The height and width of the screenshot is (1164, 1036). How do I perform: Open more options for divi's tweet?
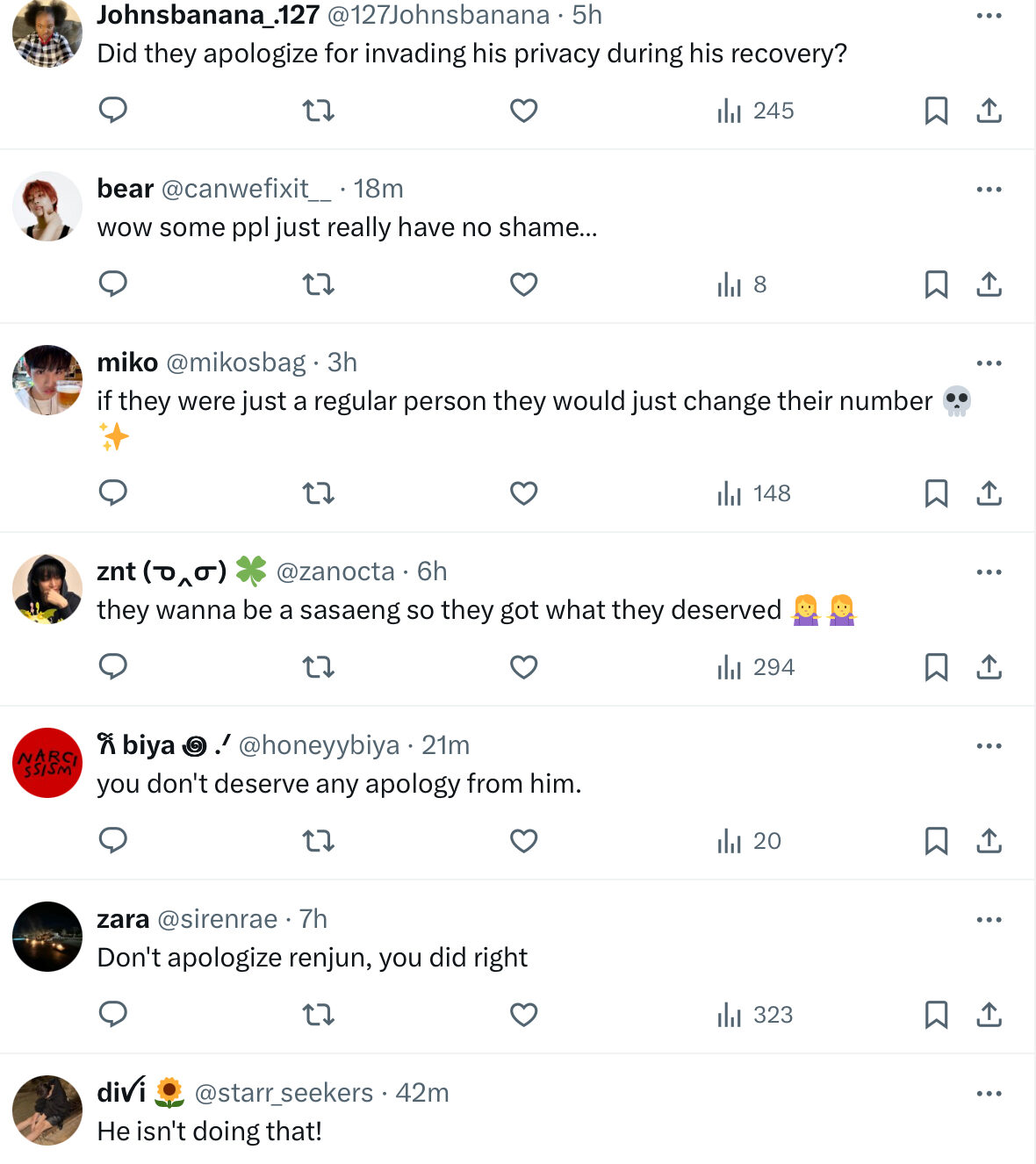[x=989, y=1094]
